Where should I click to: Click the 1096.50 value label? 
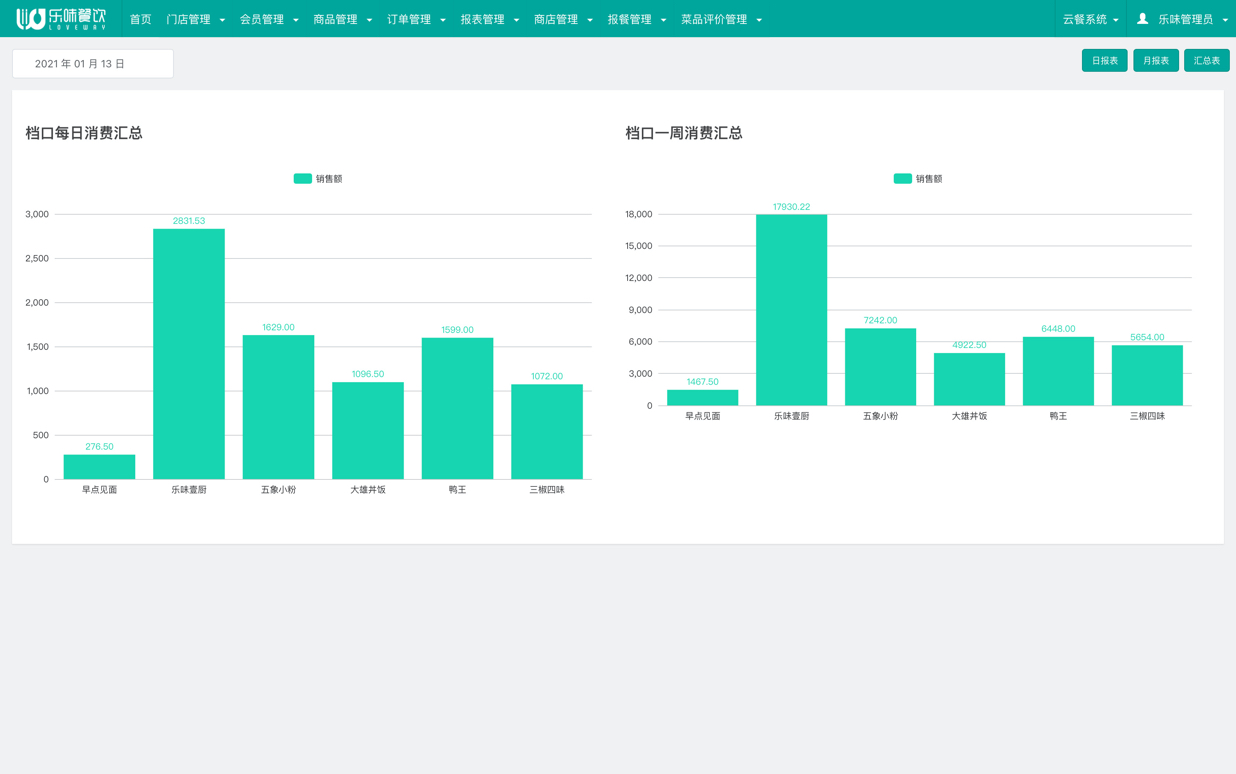[368, 374]
